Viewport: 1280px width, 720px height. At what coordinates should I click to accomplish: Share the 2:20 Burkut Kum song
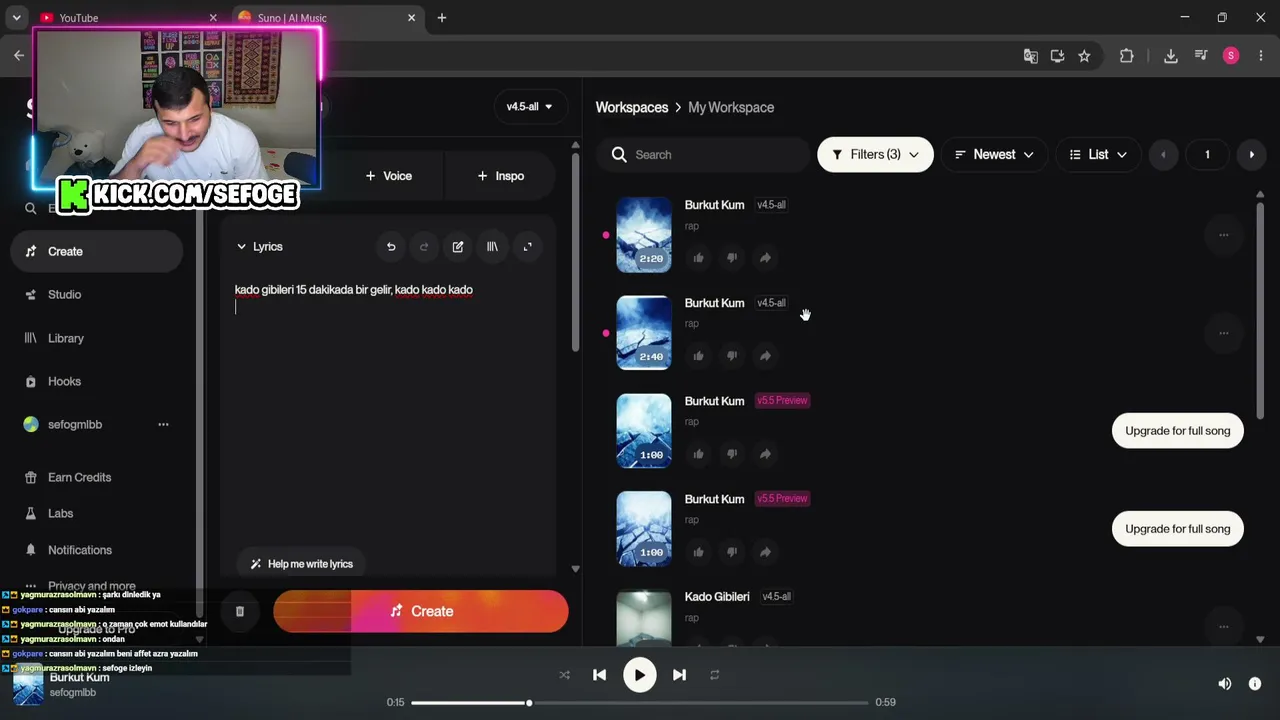(765, 258)
